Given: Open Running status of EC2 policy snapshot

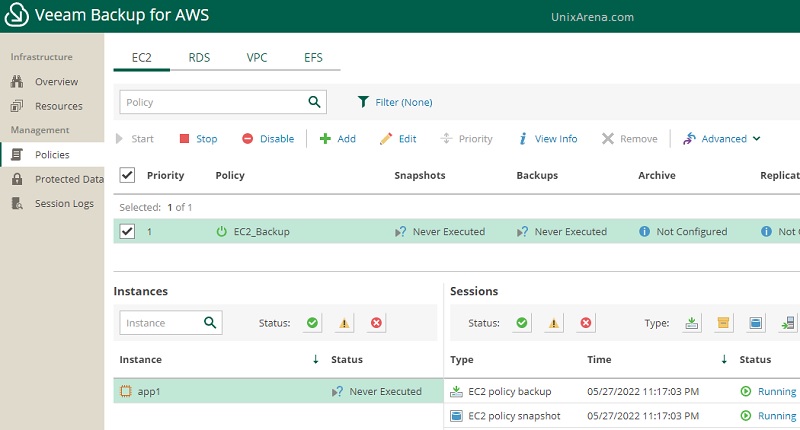Looking at the screenshot, I should tap(777, 416).
